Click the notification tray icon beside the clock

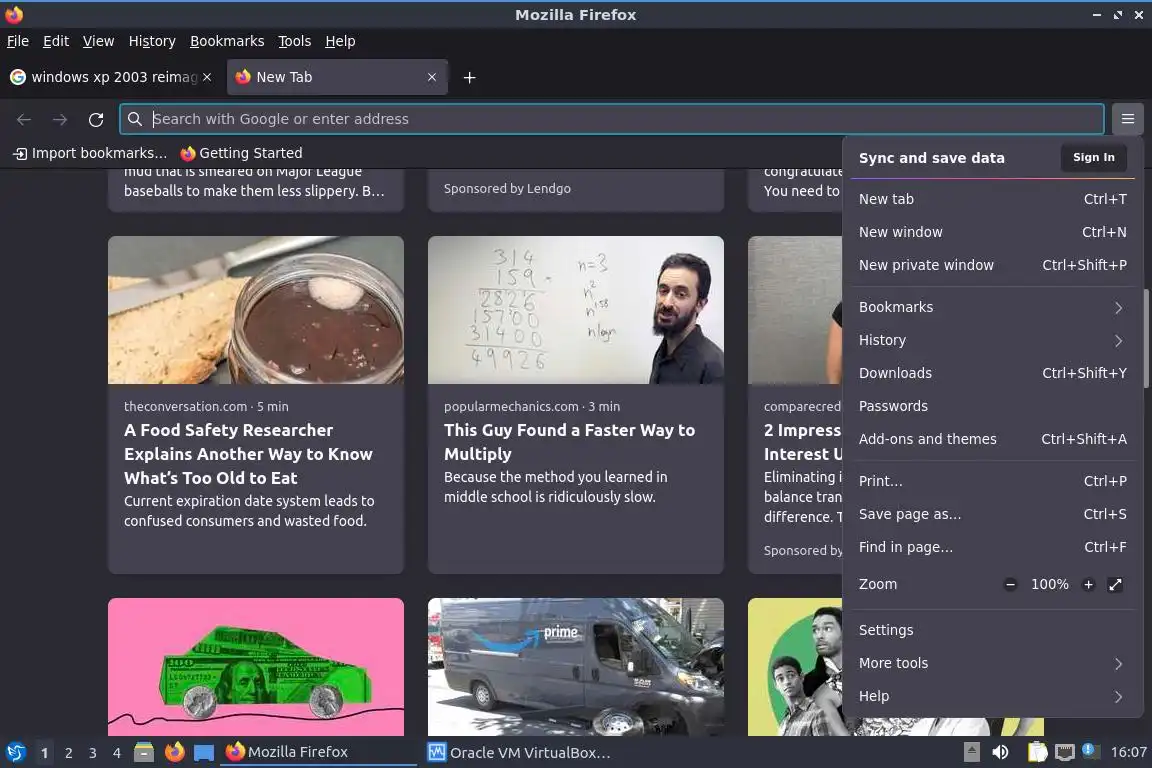pos(1090,751)
